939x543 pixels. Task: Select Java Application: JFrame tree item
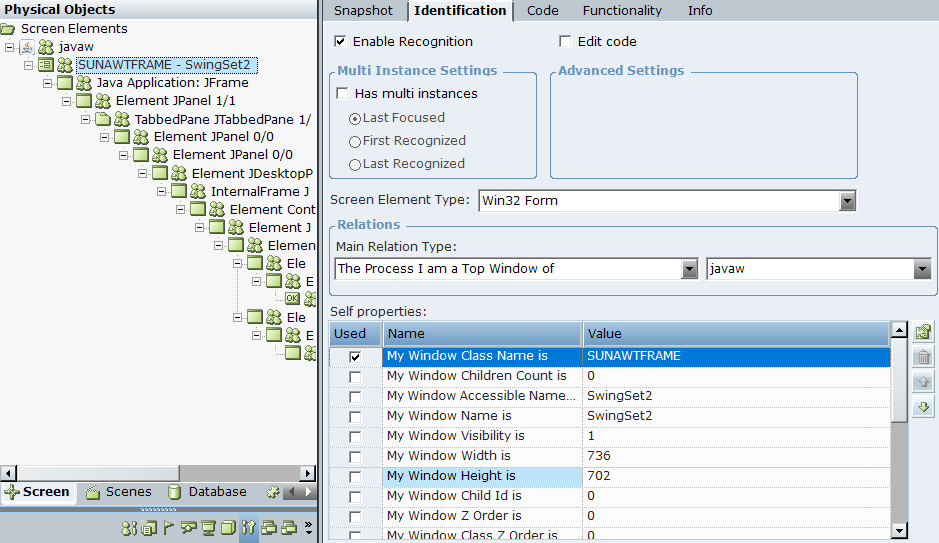[x=172, y=83]
